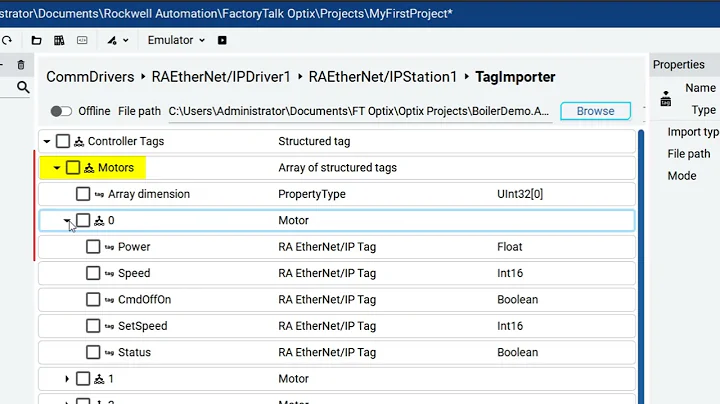Click the Speed tag name

click(134, 273)
